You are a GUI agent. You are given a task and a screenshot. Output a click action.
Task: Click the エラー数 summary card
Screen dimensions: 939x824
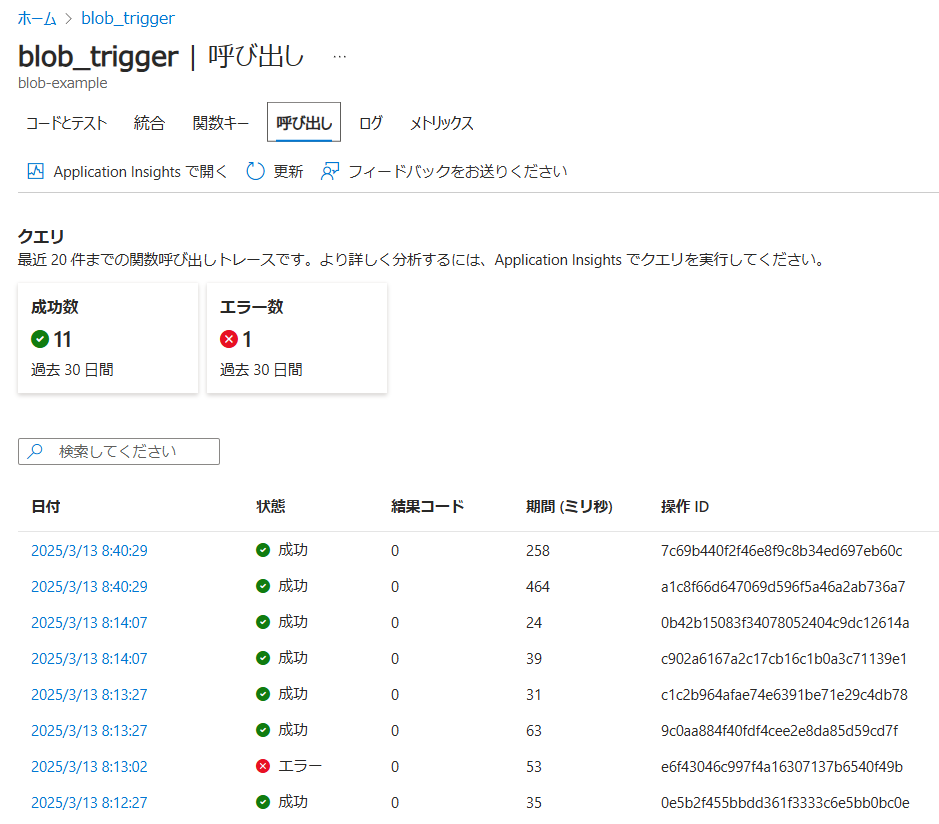pyautogui.click(x=297, y=338)
